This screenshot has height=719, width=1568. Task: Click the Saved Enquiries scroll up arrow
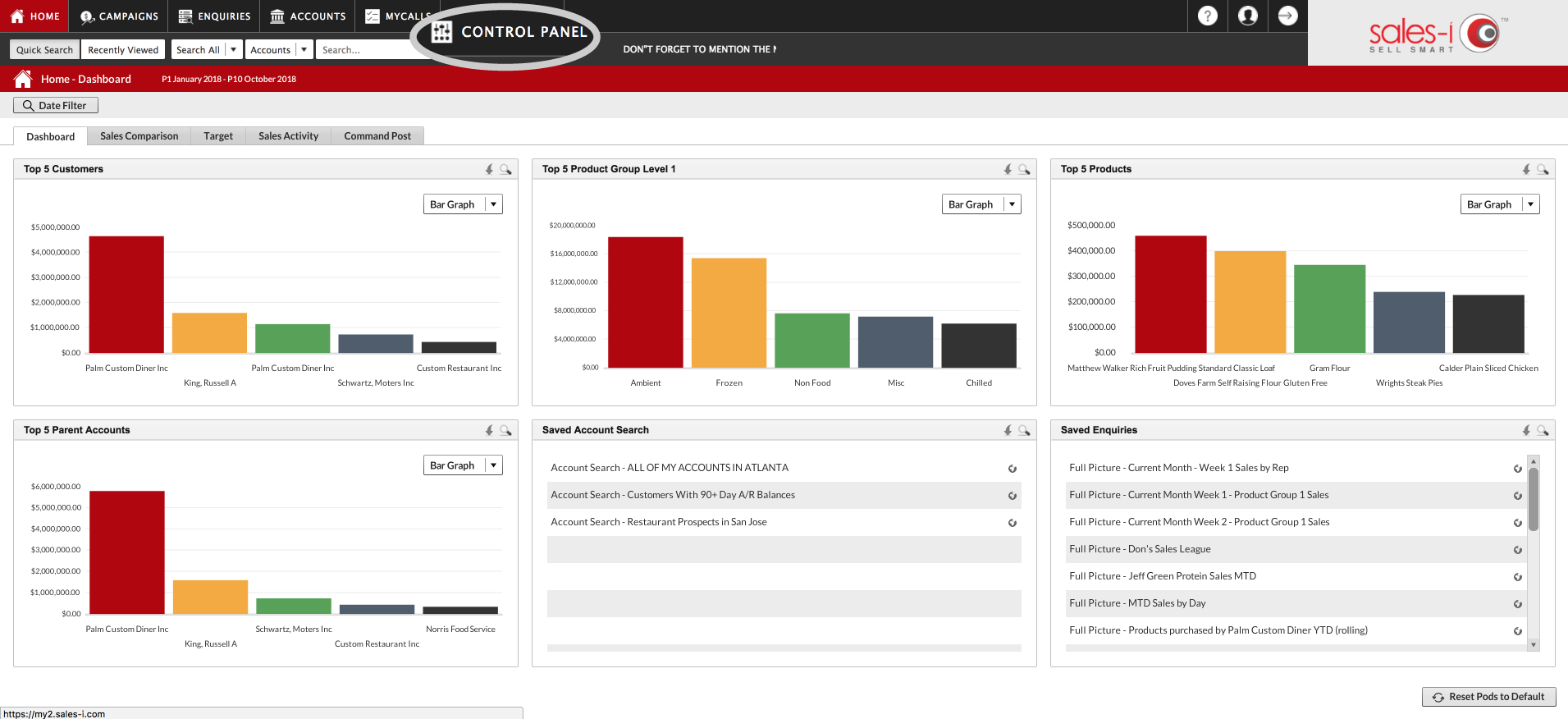coord(1533,461)
